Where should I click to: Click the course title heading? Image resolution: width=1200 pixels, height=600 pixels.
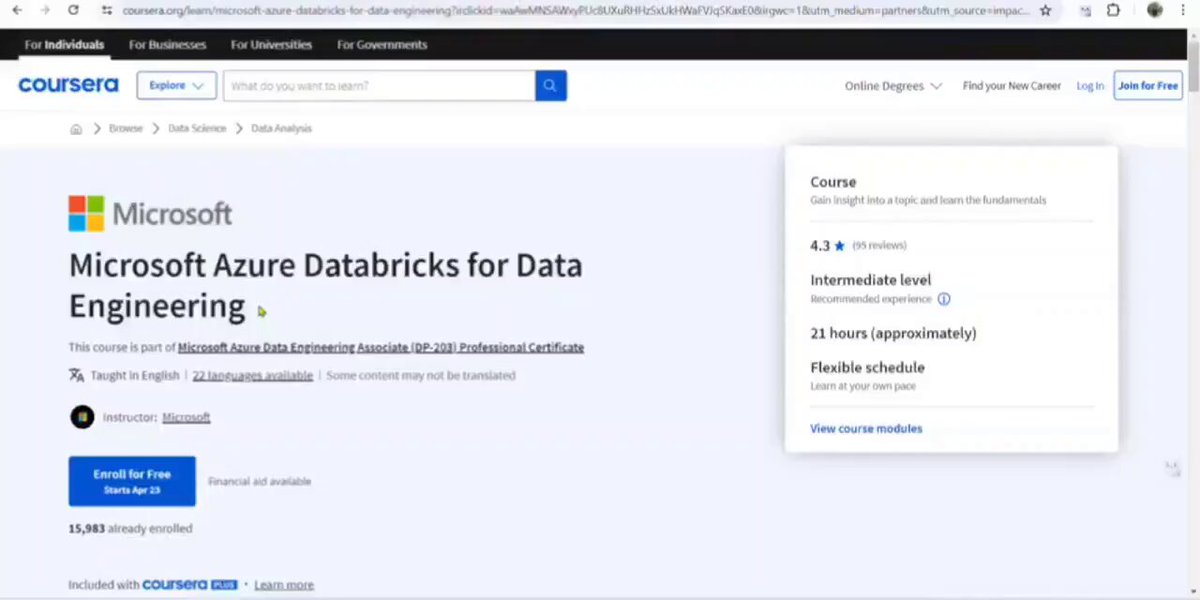[326, 285]
